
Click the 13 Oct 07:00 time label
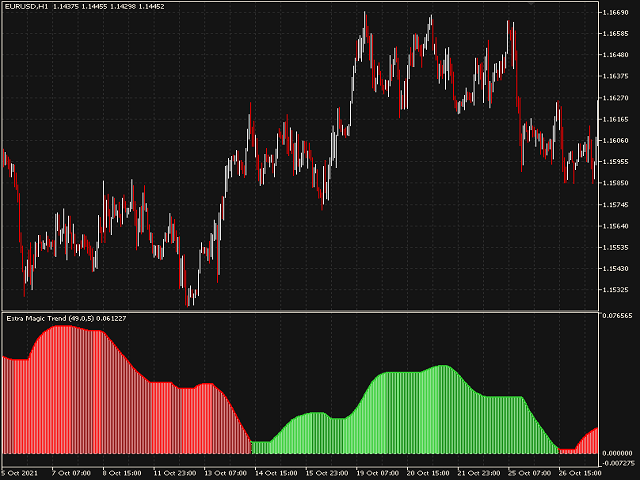(225, 473)
